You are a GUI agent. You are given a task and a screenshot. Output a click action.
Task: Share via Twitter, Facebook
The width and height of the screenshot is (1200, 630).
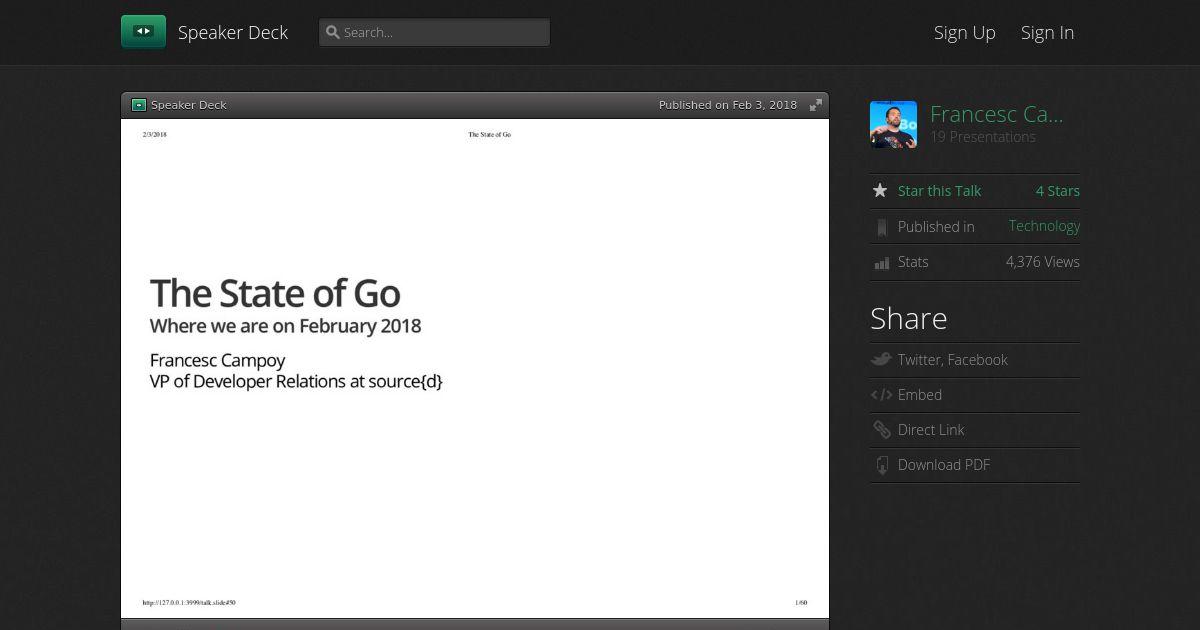[953, 360]
